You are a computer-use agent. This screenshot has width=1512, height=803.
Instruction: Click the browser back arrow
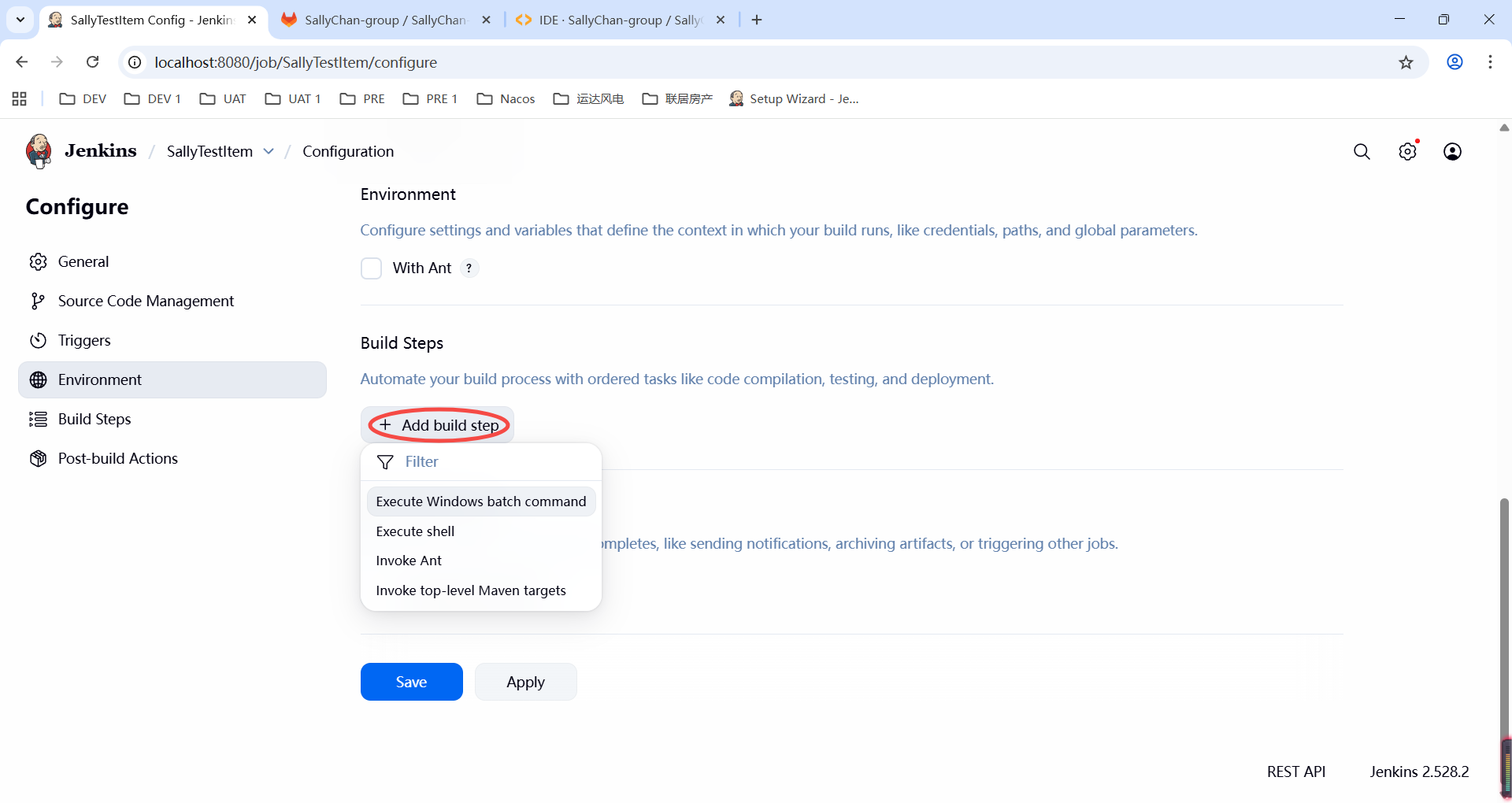pyautogui.click(x=21, y=62)
